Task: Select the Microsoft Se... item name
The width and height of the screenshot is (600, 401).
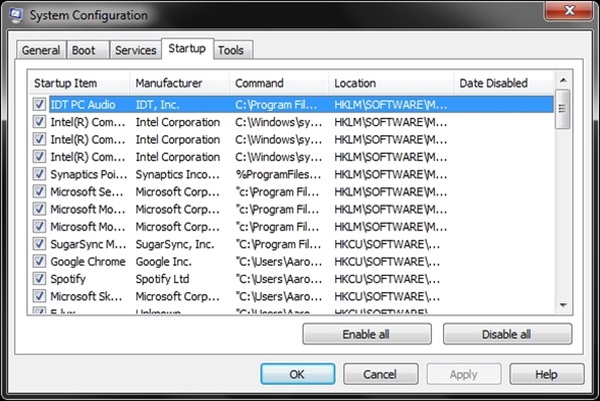Action: point(87,192)
